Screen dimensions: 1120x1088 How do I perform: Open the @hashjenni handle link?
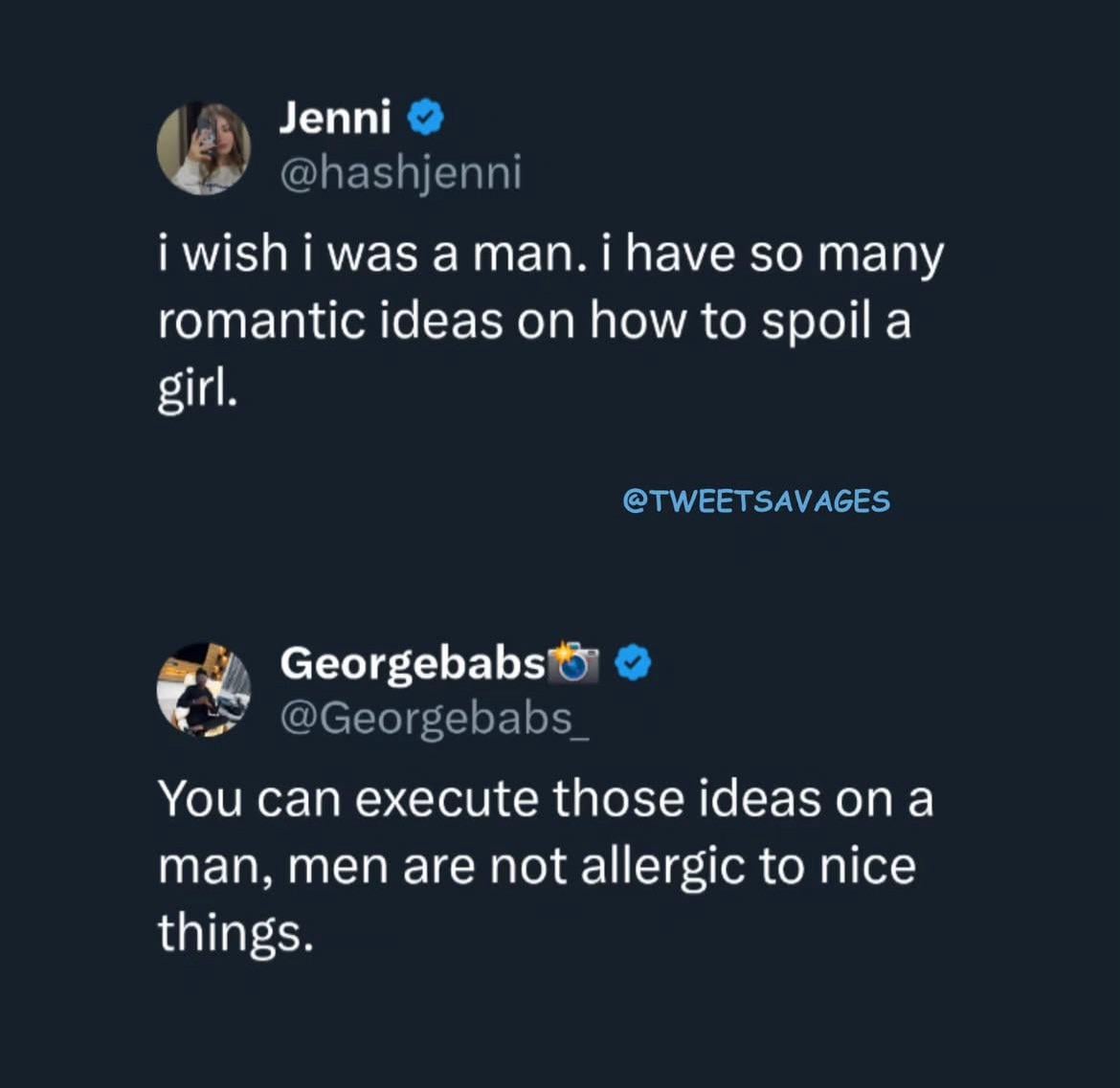(x=400, y=172)
